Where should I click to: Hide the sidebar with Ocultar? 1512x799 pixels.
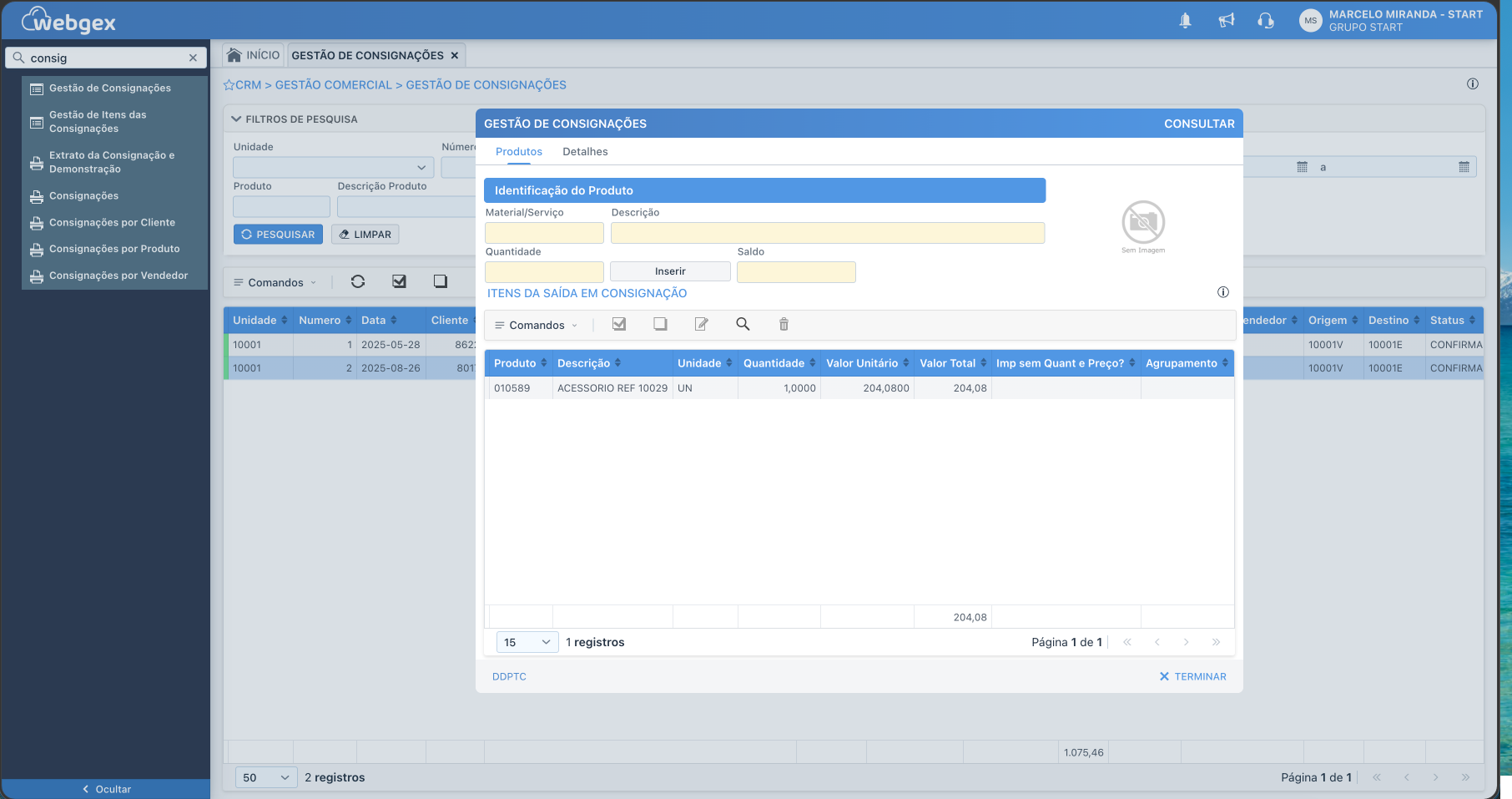tap(106, 789)
